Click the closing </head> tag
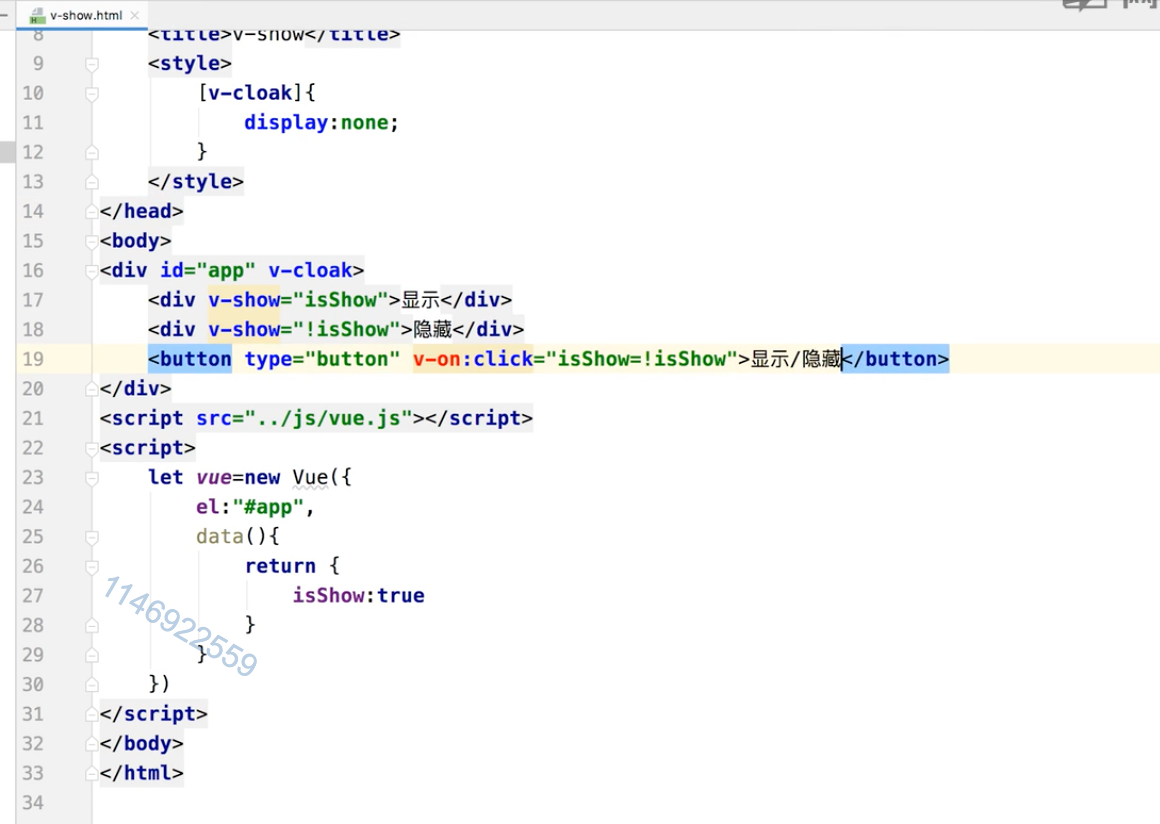Screen dimensions: 1160x824 (x=141, y=212)
